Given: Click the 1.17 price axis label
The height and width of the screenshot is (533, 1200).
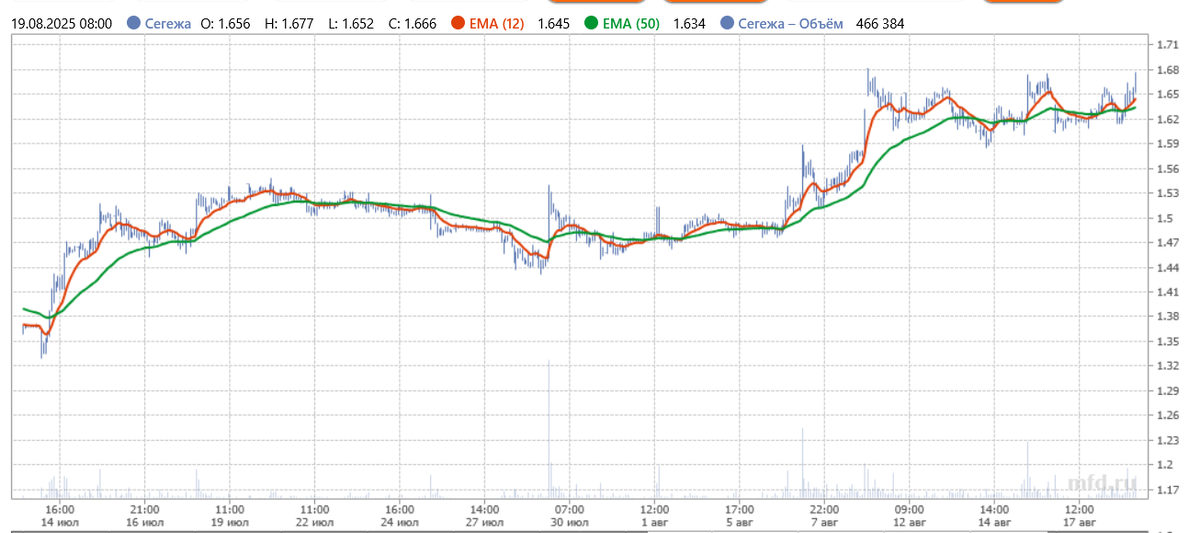Looking at the screenshot, I should coord(1166,489).
